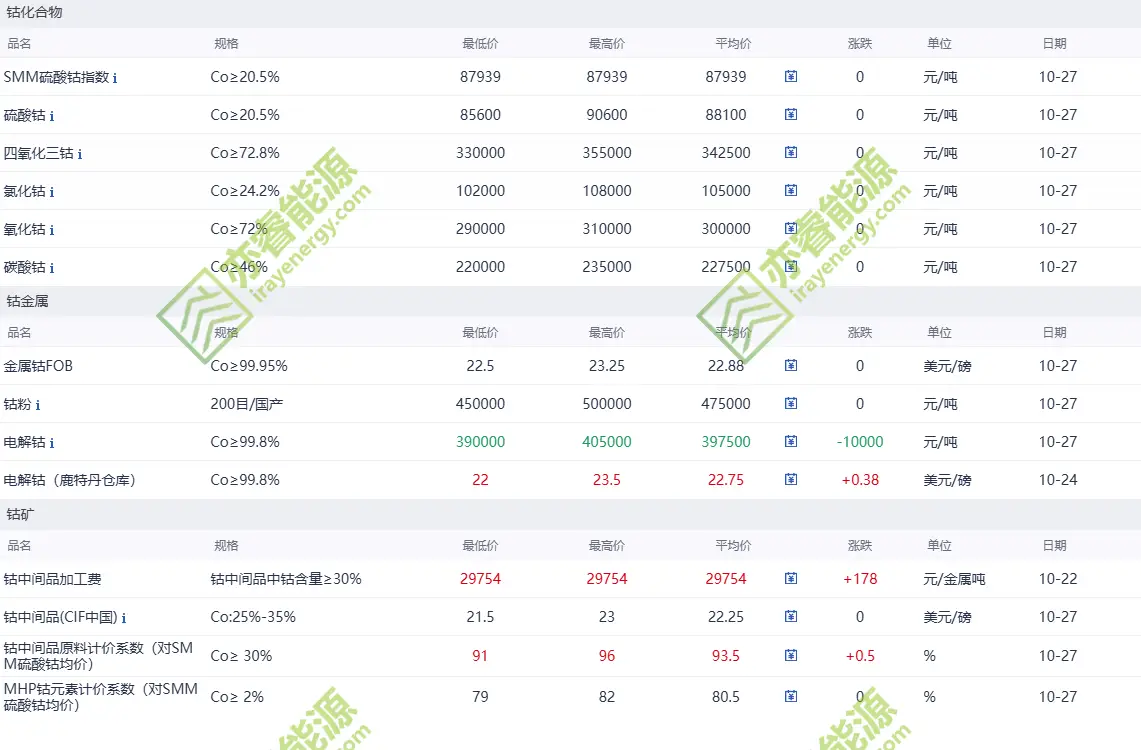
Task: Open the info icon beside 钴粉
Action: (x=38, y=405)
